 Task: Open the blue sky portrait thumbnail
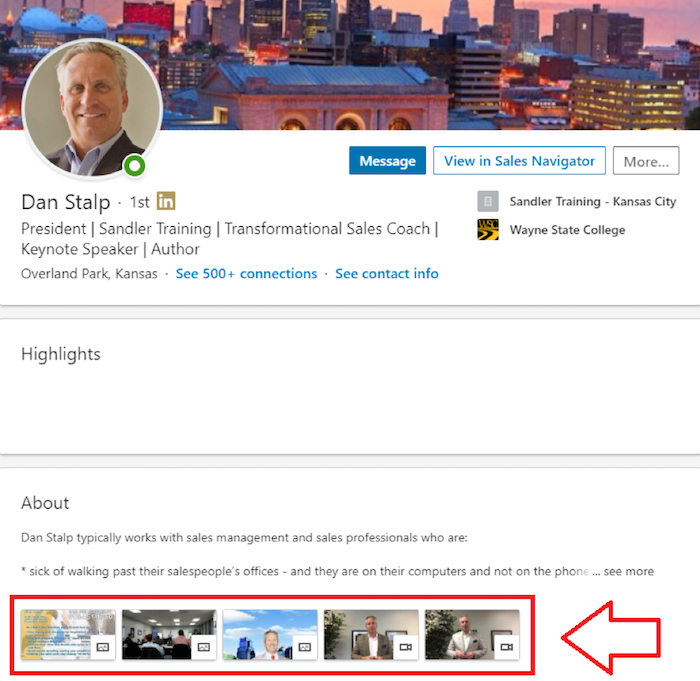270,635
